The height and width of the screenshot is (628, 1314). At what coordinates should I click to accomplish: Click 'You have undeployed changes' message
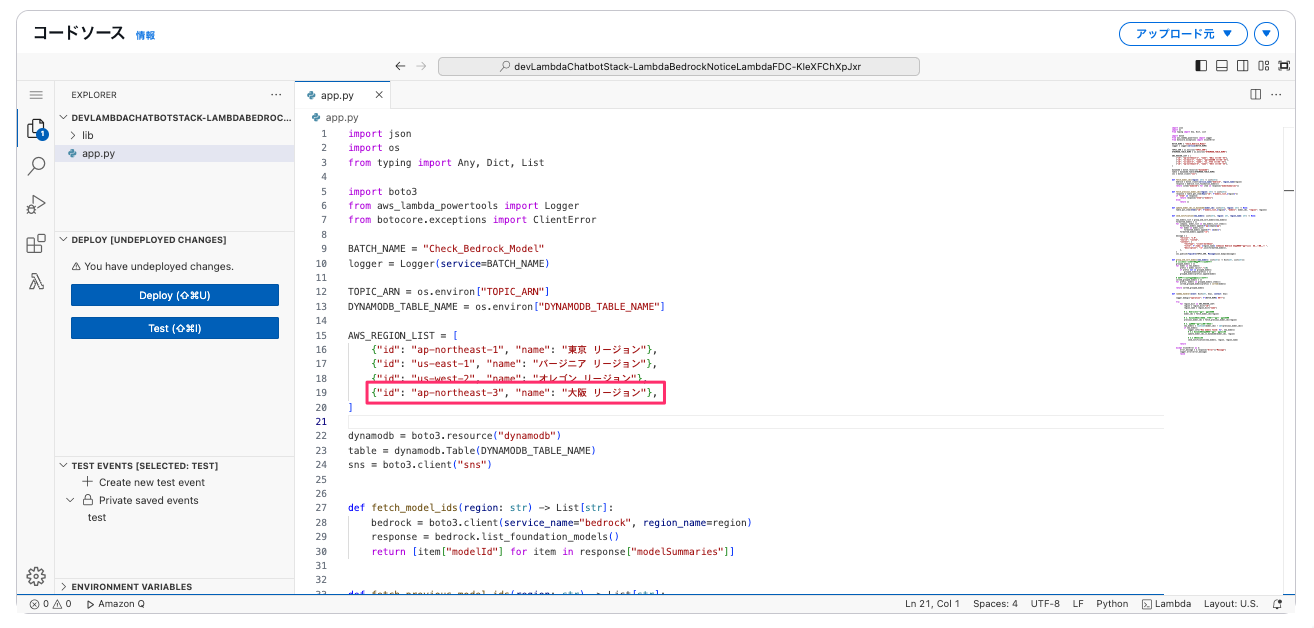point(153,267)
